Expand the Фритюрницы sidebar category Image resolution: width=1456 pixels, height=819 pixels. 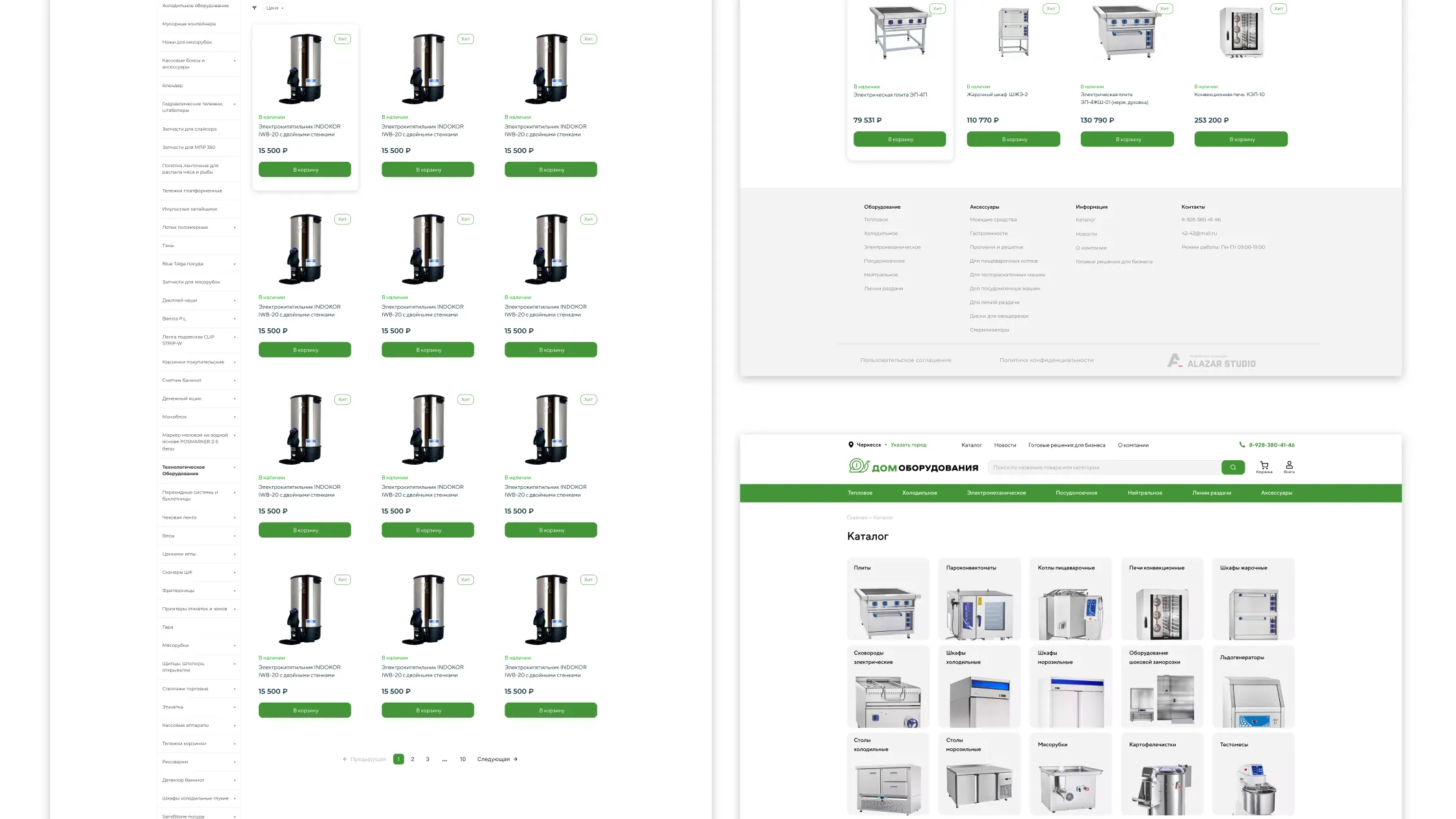click(235, 591)
